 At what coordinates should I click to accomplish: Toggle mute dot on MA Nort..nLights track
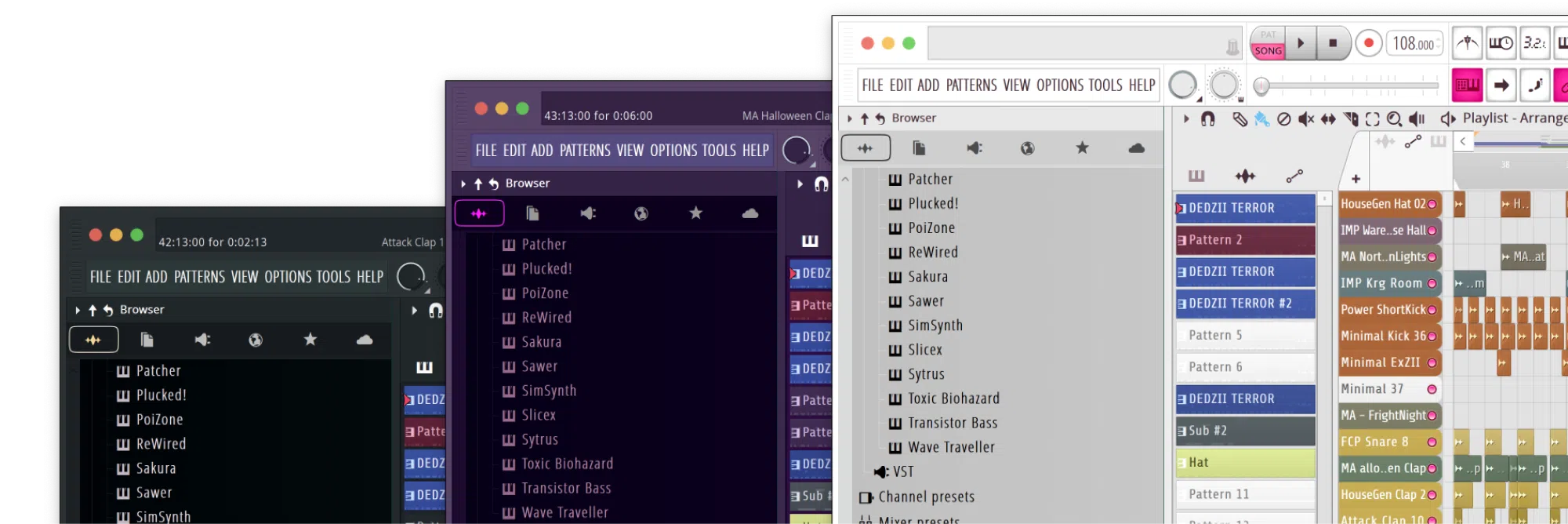tap(1432, 257)
